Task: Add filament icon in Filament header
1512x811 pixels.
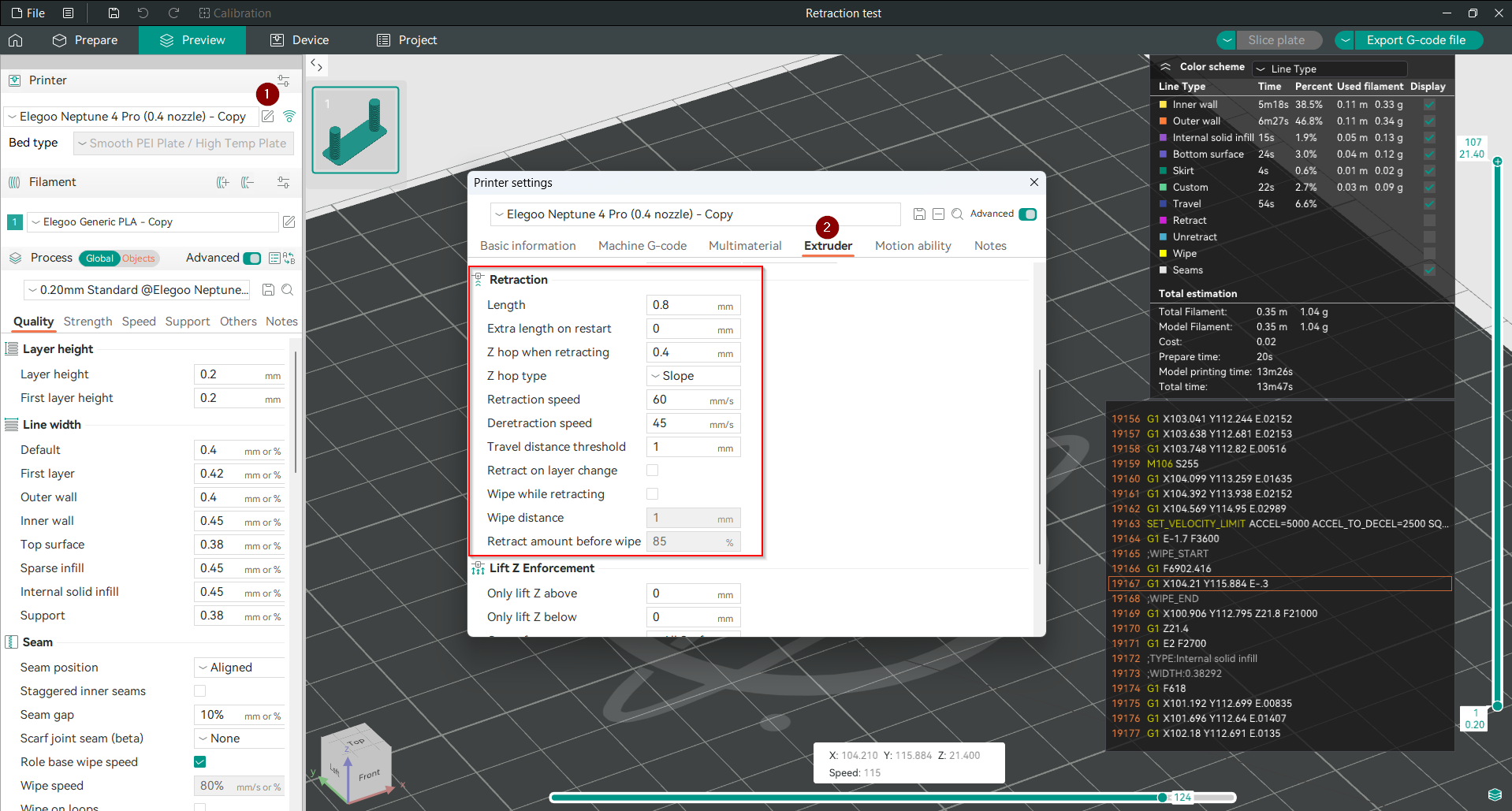Action: click(223, 182)
